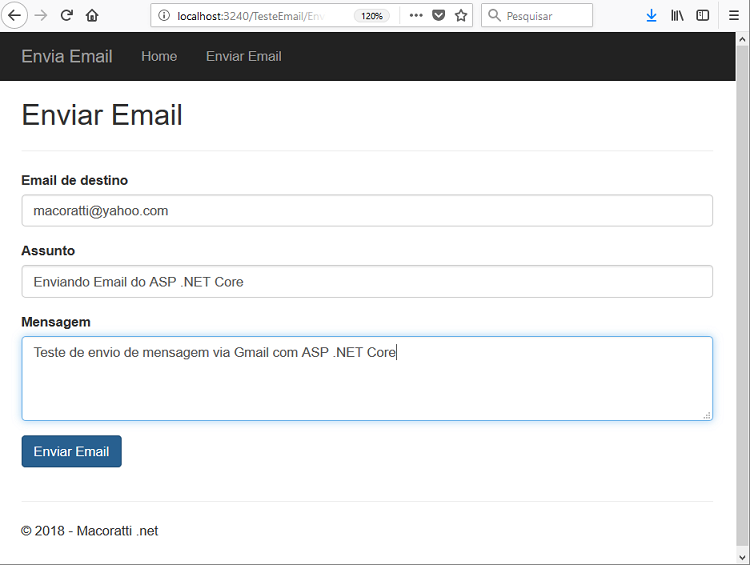The height and width of the screenshot is (565, 750).
Task: Click the 2018 Macoratti .net footer text
Action: [89, 531]
